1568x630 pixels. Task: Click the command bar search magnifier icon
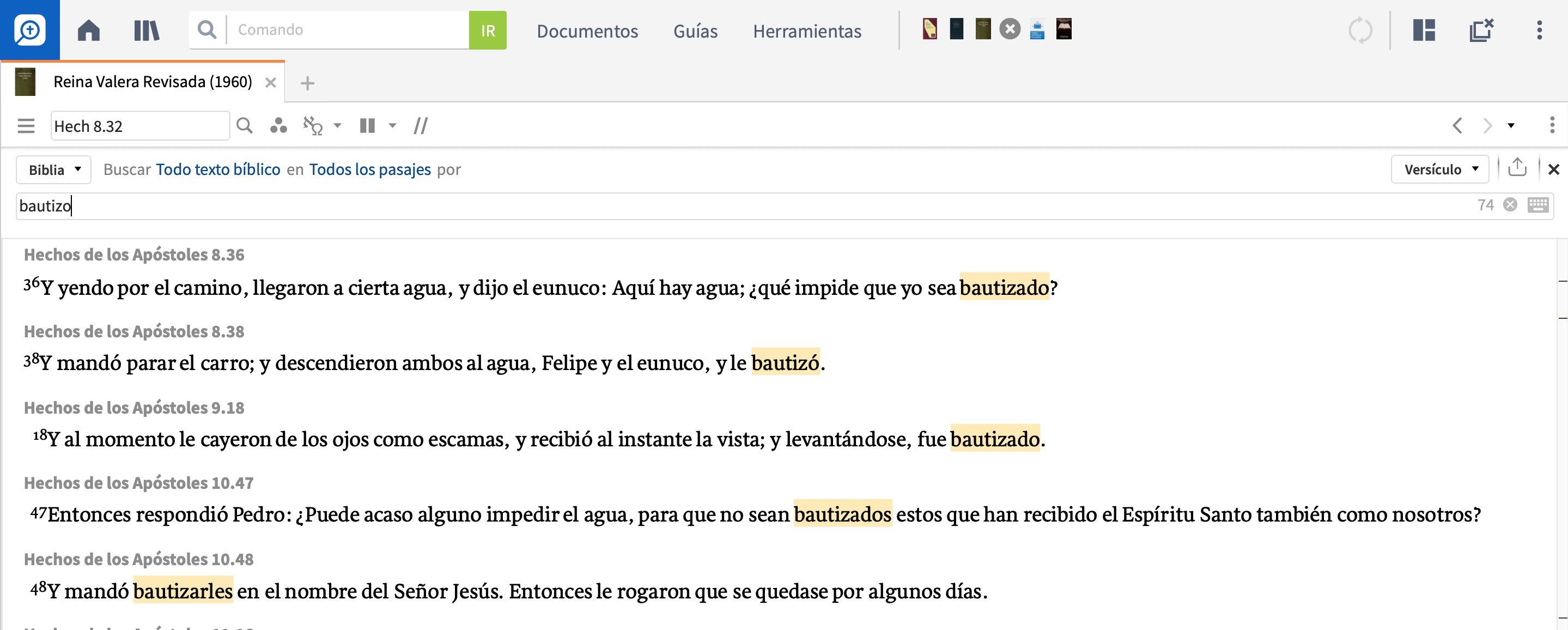point(207,29)
